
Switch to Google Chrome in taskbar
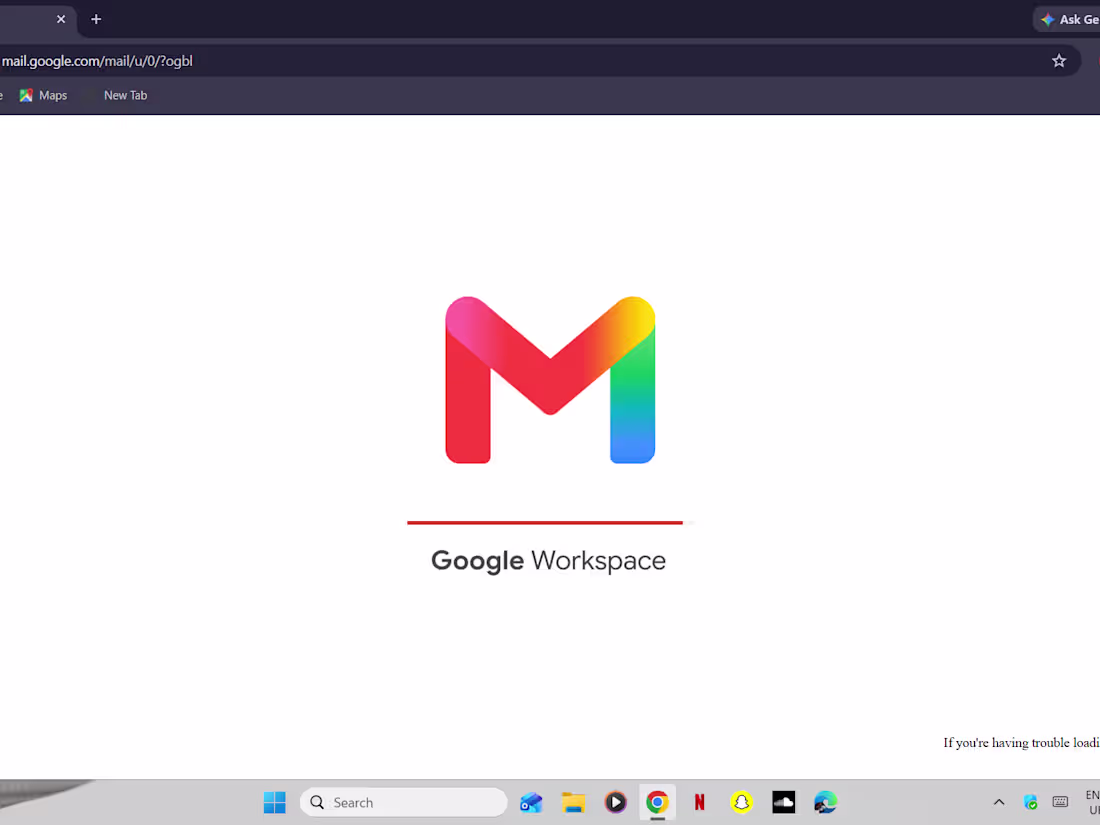coord(657,802)
